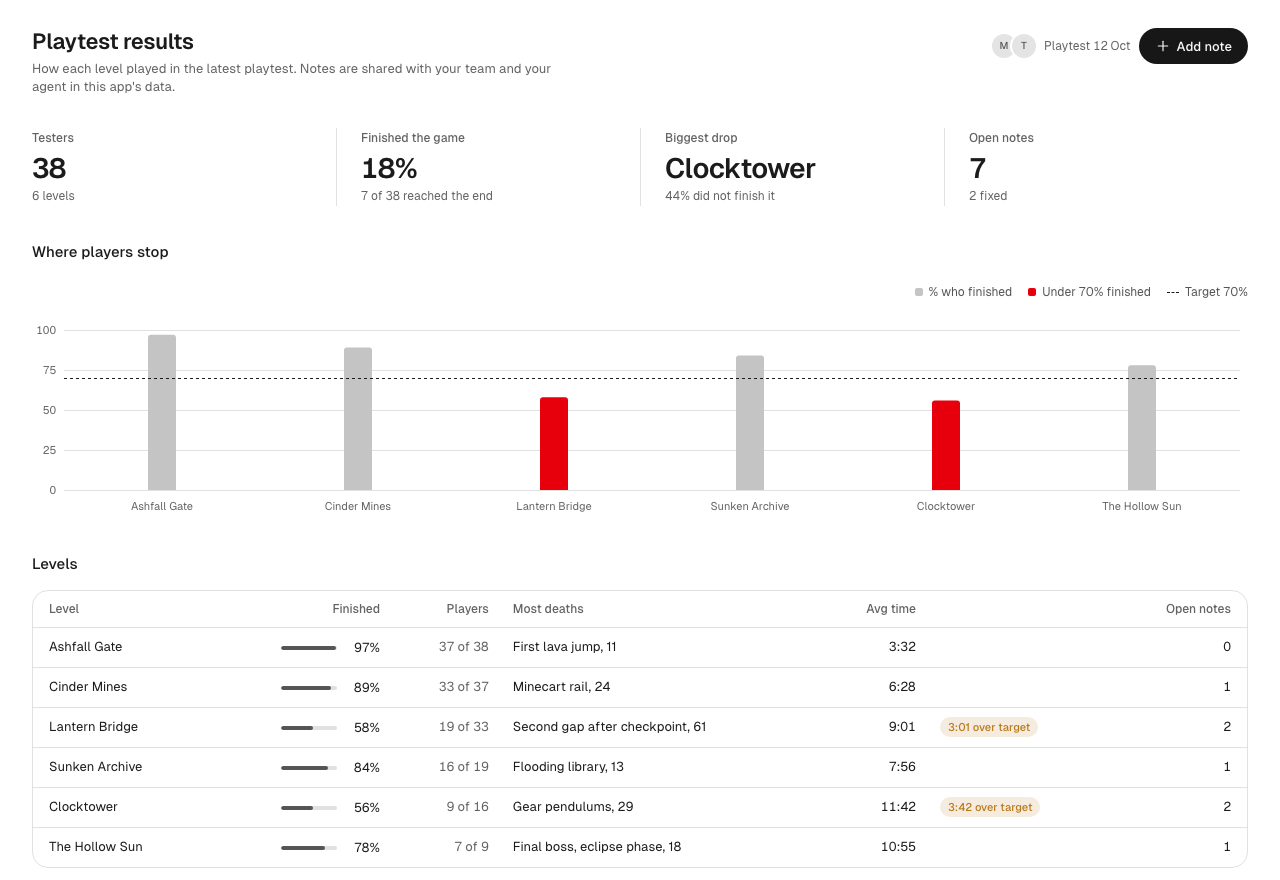Click the red 'Under 70% finished' legend swatch
Image resolution: width=1280 pixels, height=880 pixels.
pos(1032,292)
